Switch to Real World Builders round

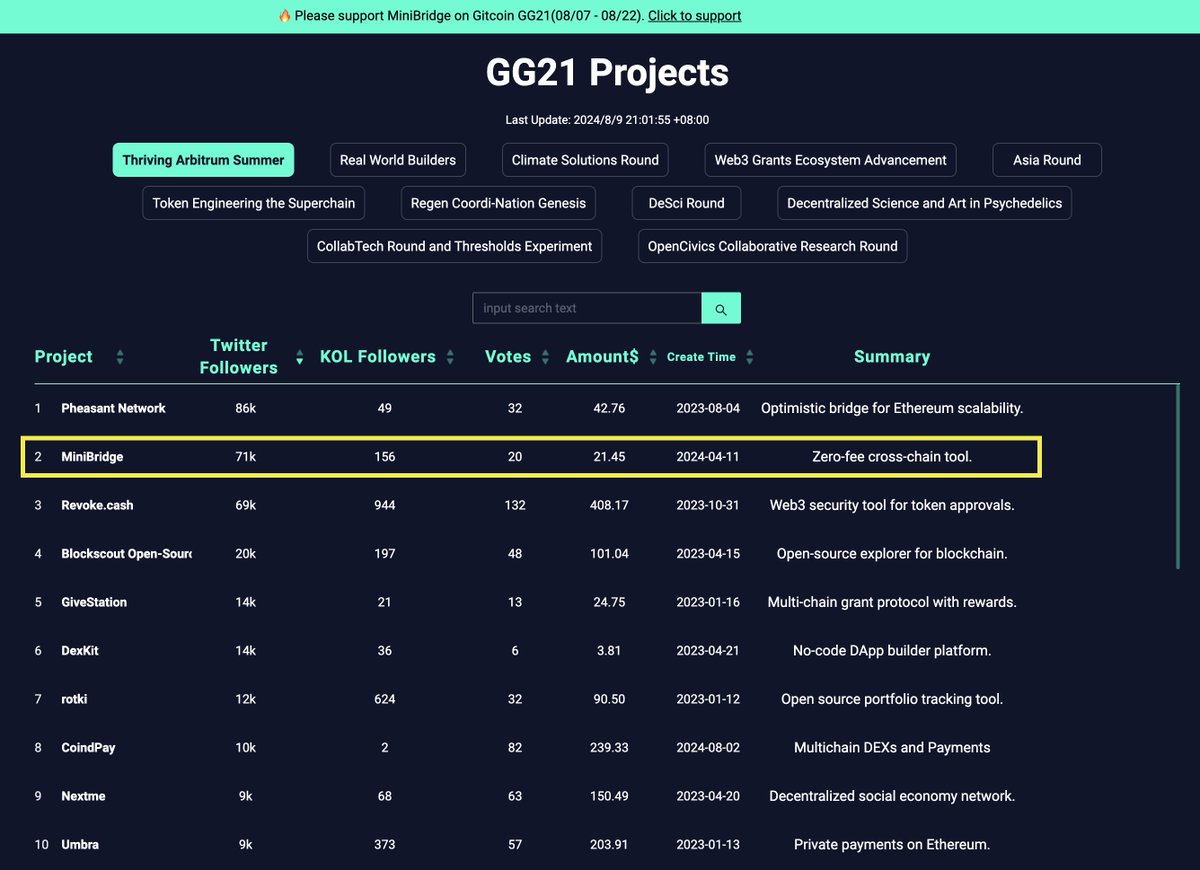[x=398, y=160]
